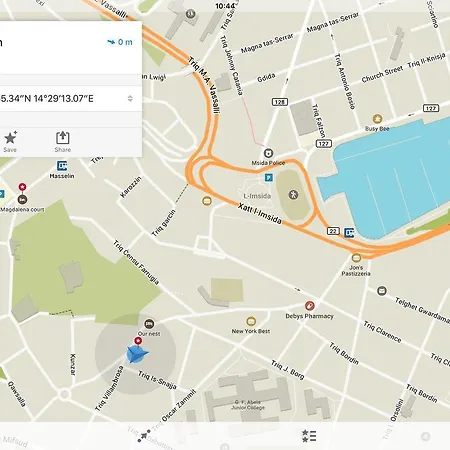Image resolution: width=450 pixels, height=450 pixels.
Task: Select the coordinates text field
Action: pos(71,98)
